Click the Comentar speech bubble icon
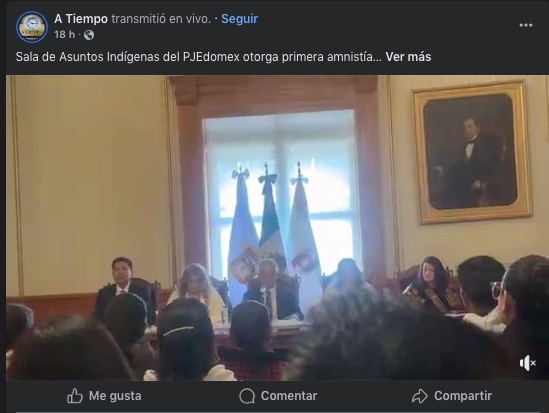This screenshot has width=549, height=413. click(247, 396)
